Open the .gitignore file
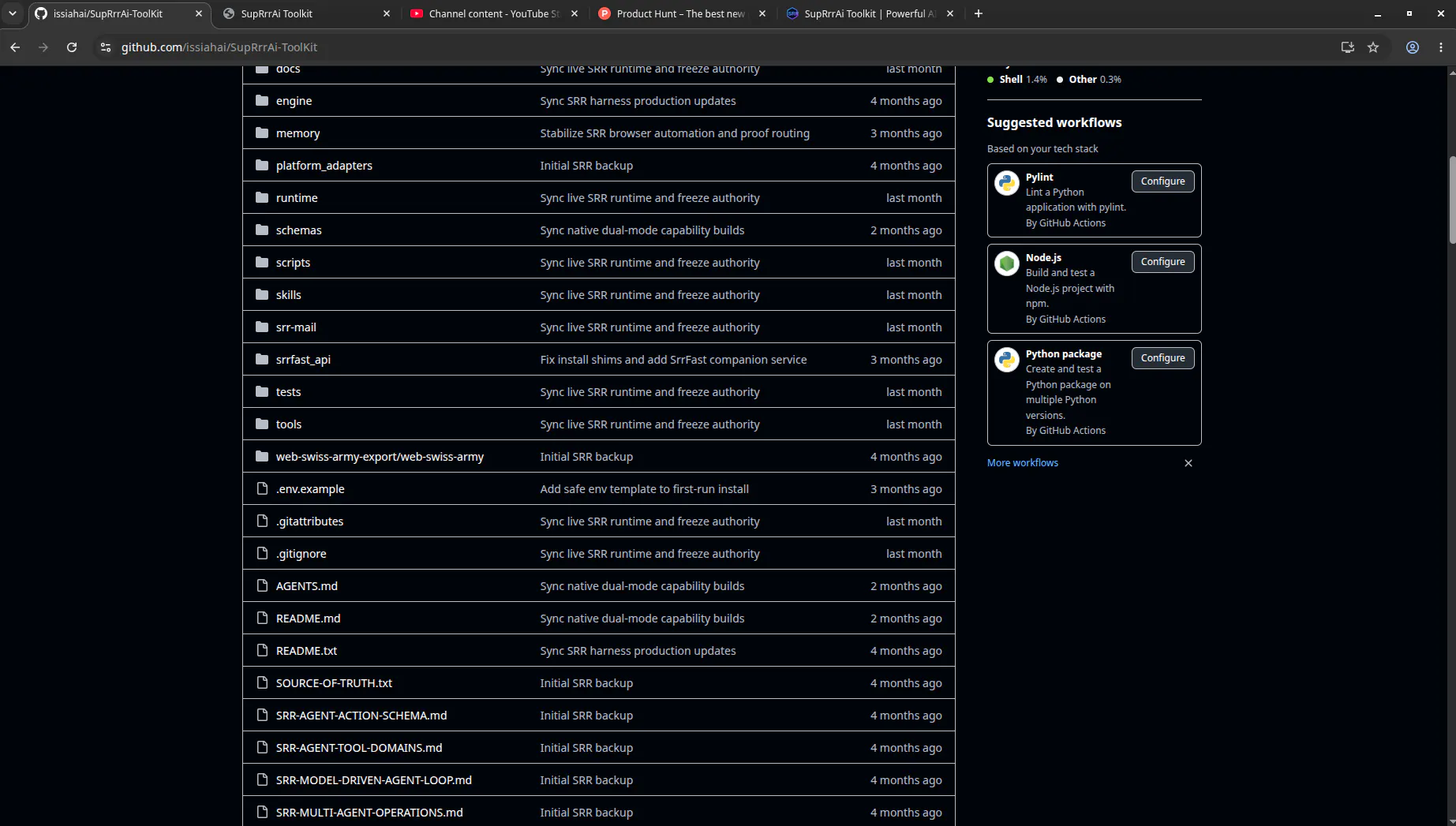 click(301, 554)
